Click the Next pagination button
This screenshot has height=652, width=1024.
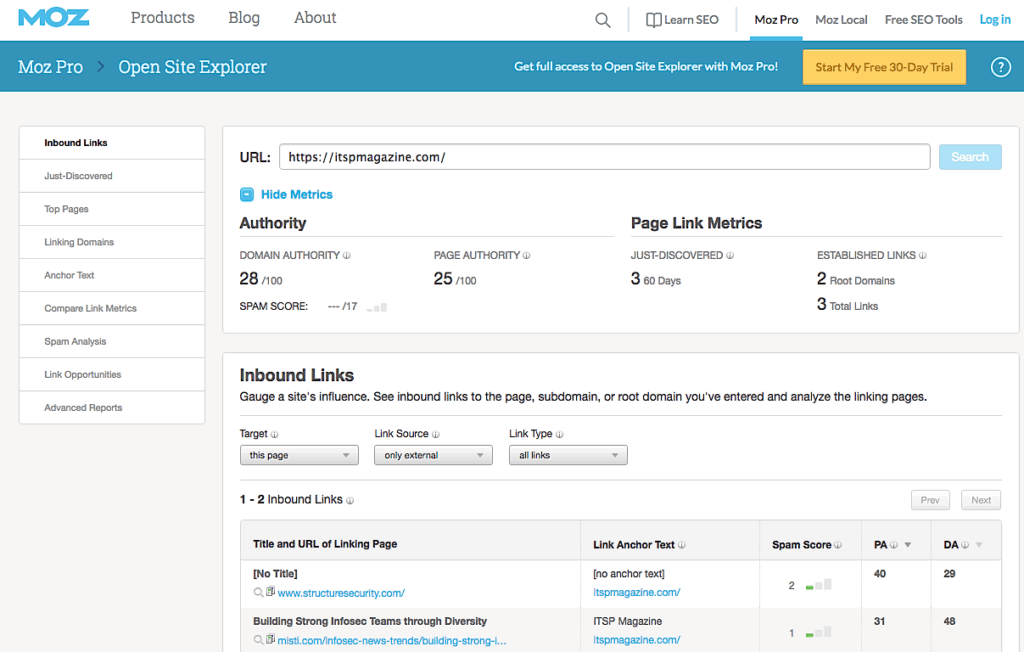[981, 500]
